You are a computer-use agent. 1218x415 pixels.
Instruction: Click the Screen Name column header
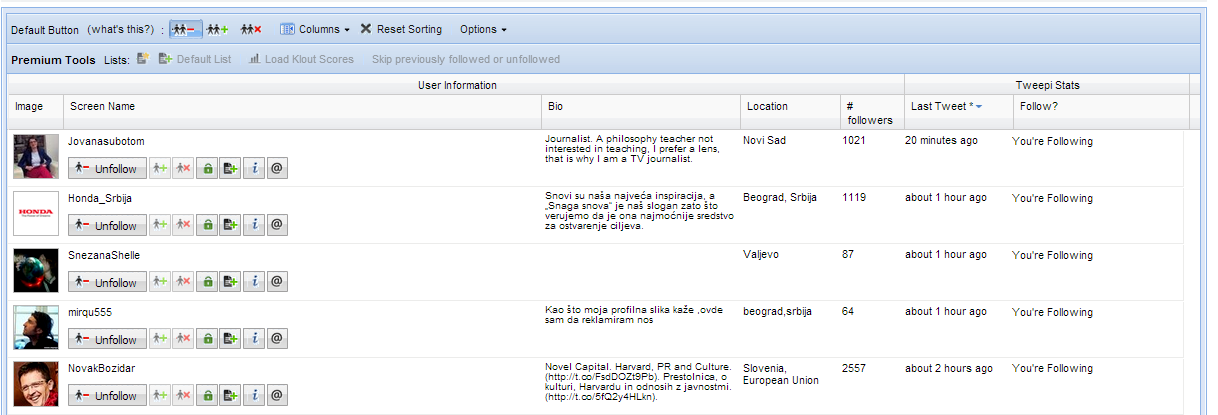click(102, 106)
